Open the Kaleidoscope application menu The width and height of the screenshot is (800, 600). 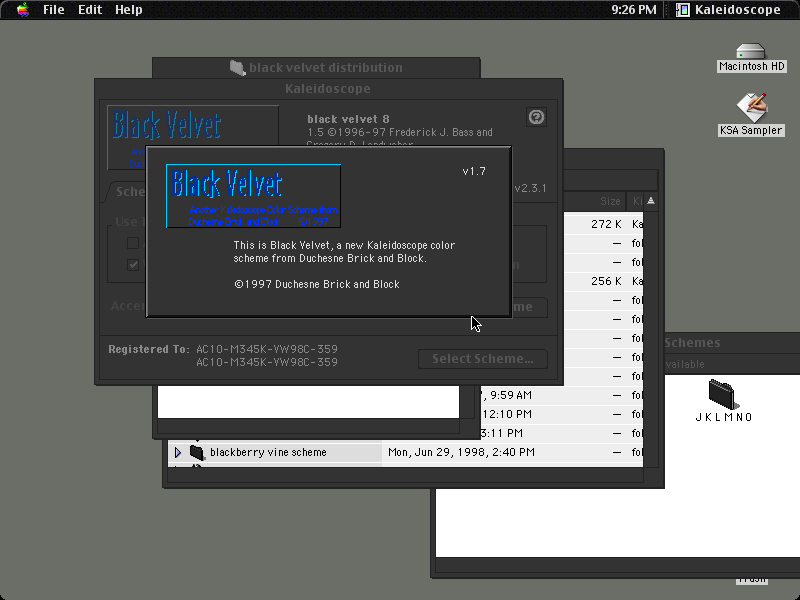click(729, 10)
